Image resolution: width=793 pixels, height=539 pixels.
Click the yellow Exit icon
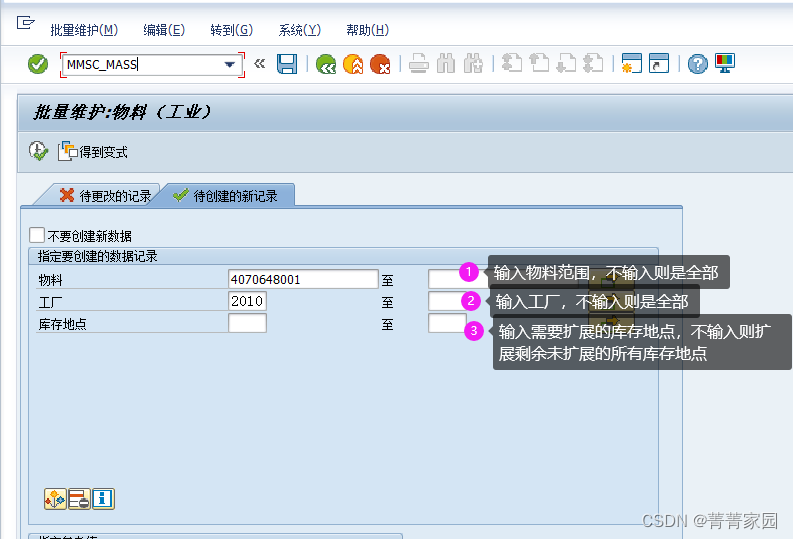353,64
